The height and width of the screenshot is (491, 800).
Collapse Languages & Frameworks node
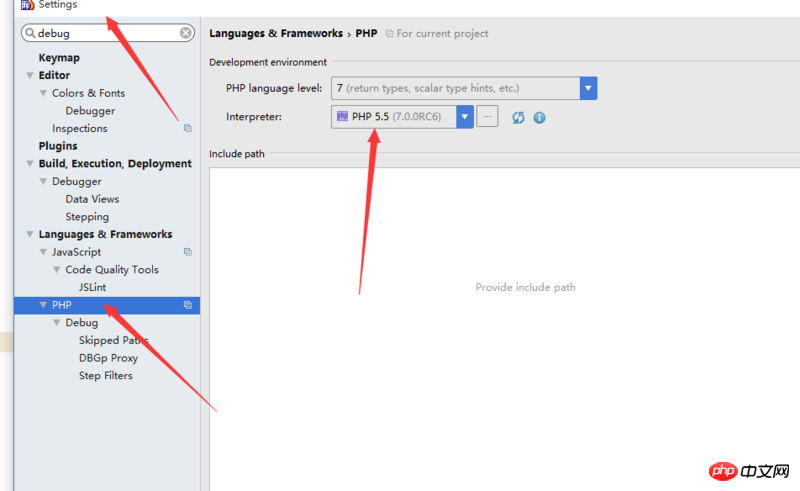[x=30, y=234]
